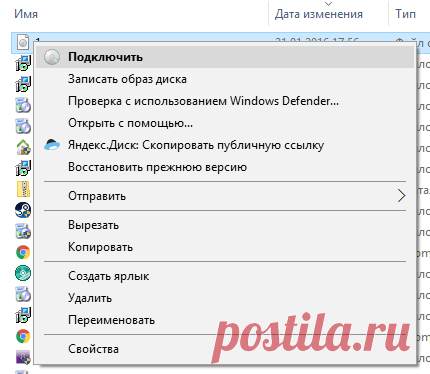This screenshot has width=430, height=374.
Task: Select the ISO disc image file icon
Action: [x=23, y=42]
